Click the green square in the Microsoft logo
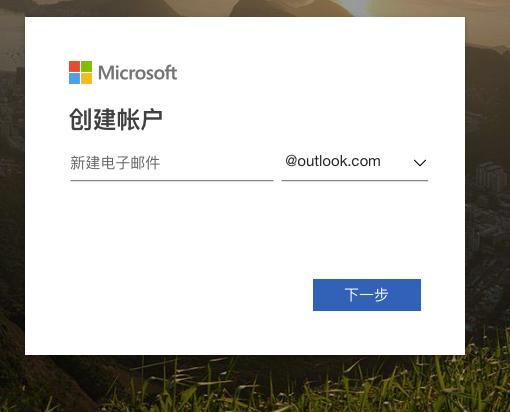 tap(86, 66)
